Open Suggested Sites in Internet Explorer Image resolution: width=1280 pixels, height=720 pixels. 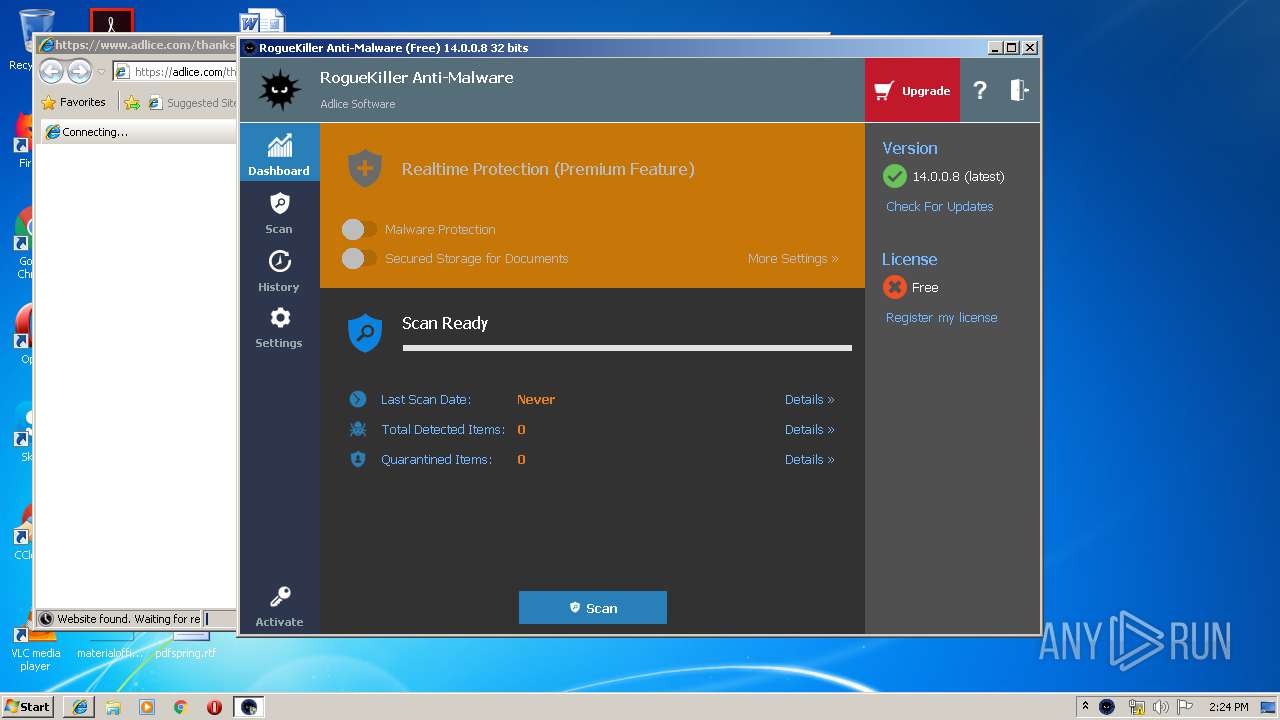point(192,102)
